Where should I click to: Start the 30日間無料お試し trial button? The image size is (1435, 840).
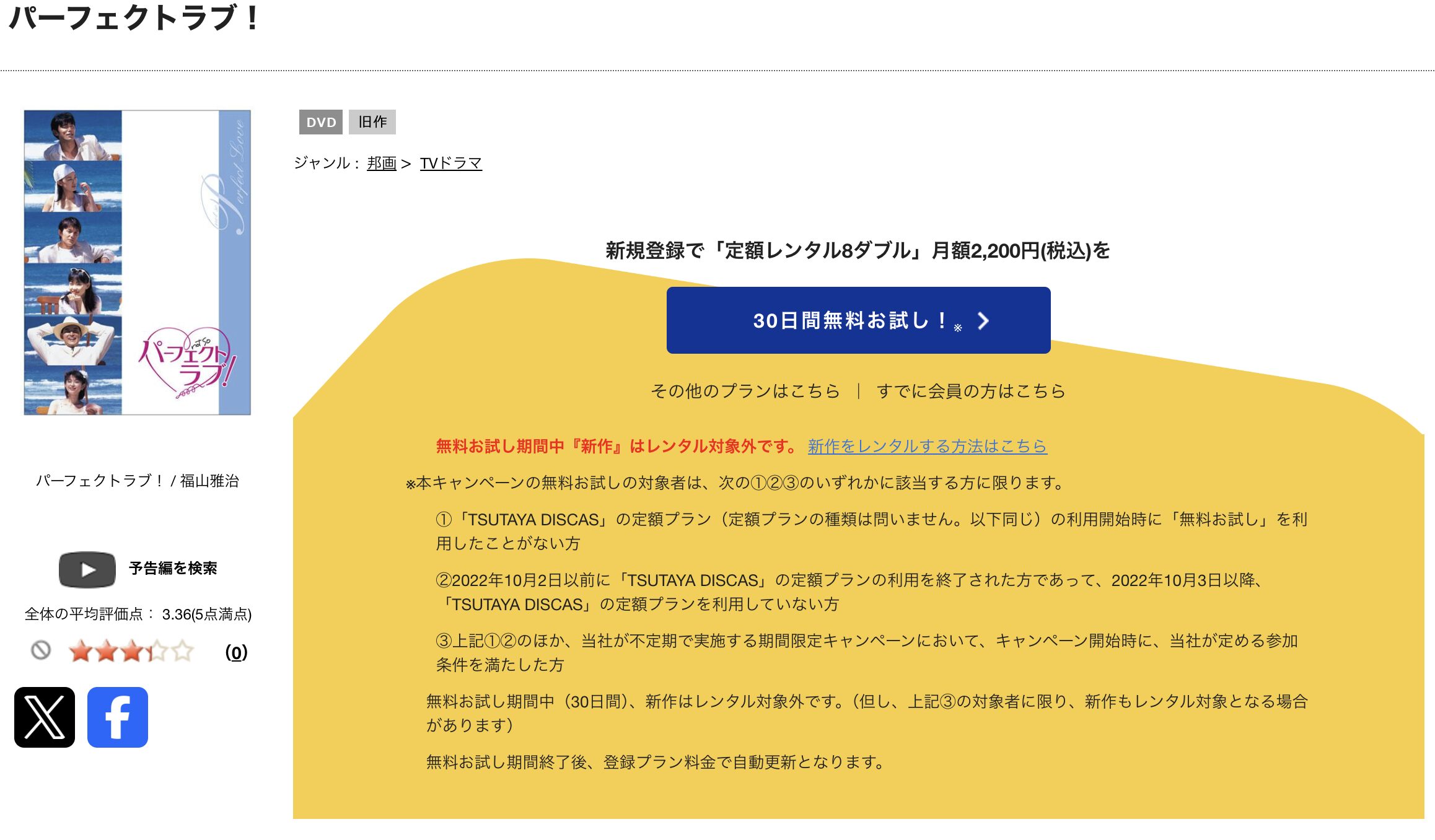pyautogui.click(x=858, y=320)
